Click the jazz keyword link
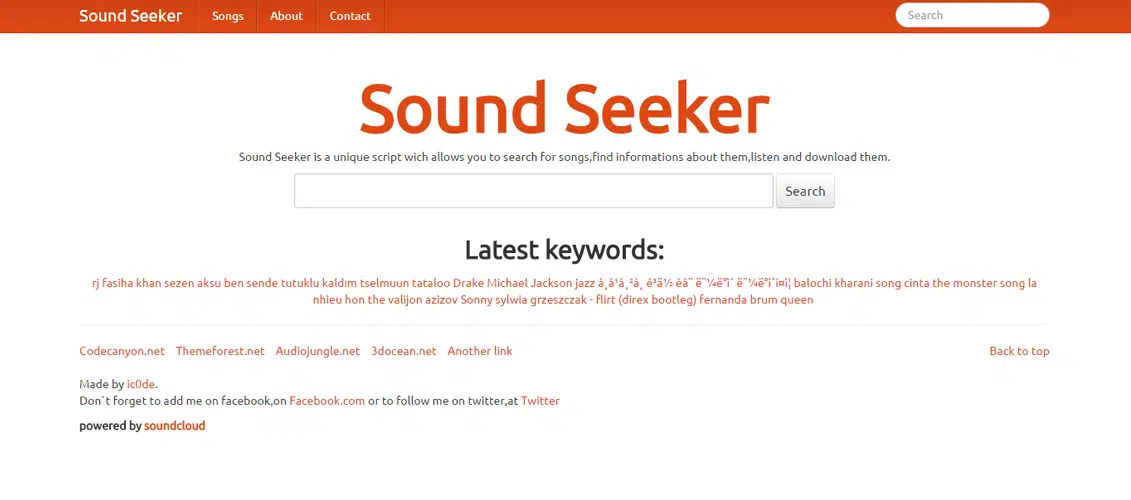This screenshot has width=1131, height=500. (585, 283)
